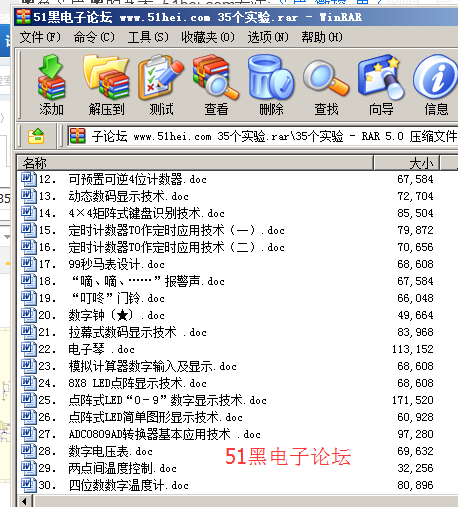Click Word document icon of file 15
458x507 pixels.
pos(29,230)
